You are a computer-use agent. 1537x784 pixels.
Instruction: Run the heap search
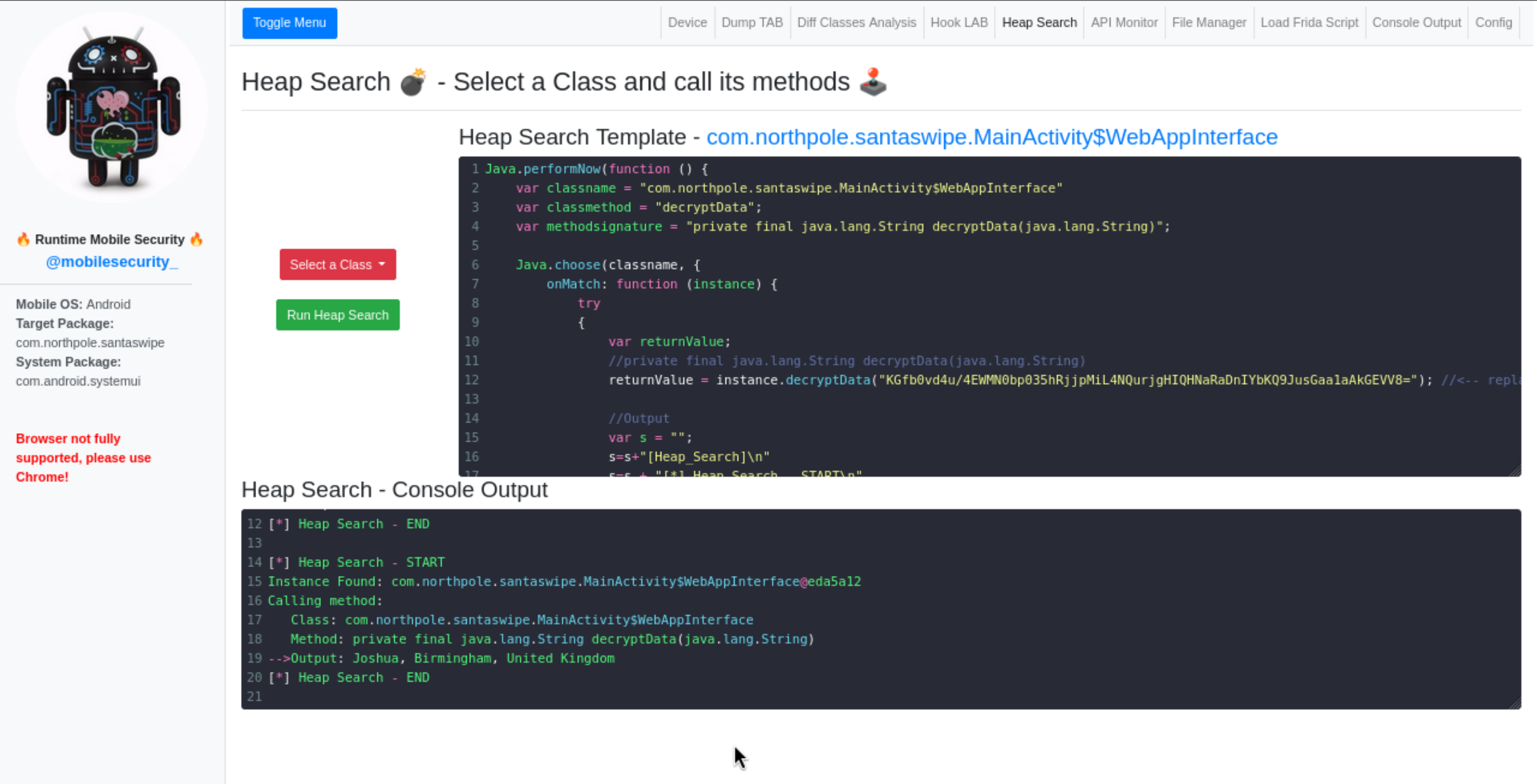click(337, 315)
